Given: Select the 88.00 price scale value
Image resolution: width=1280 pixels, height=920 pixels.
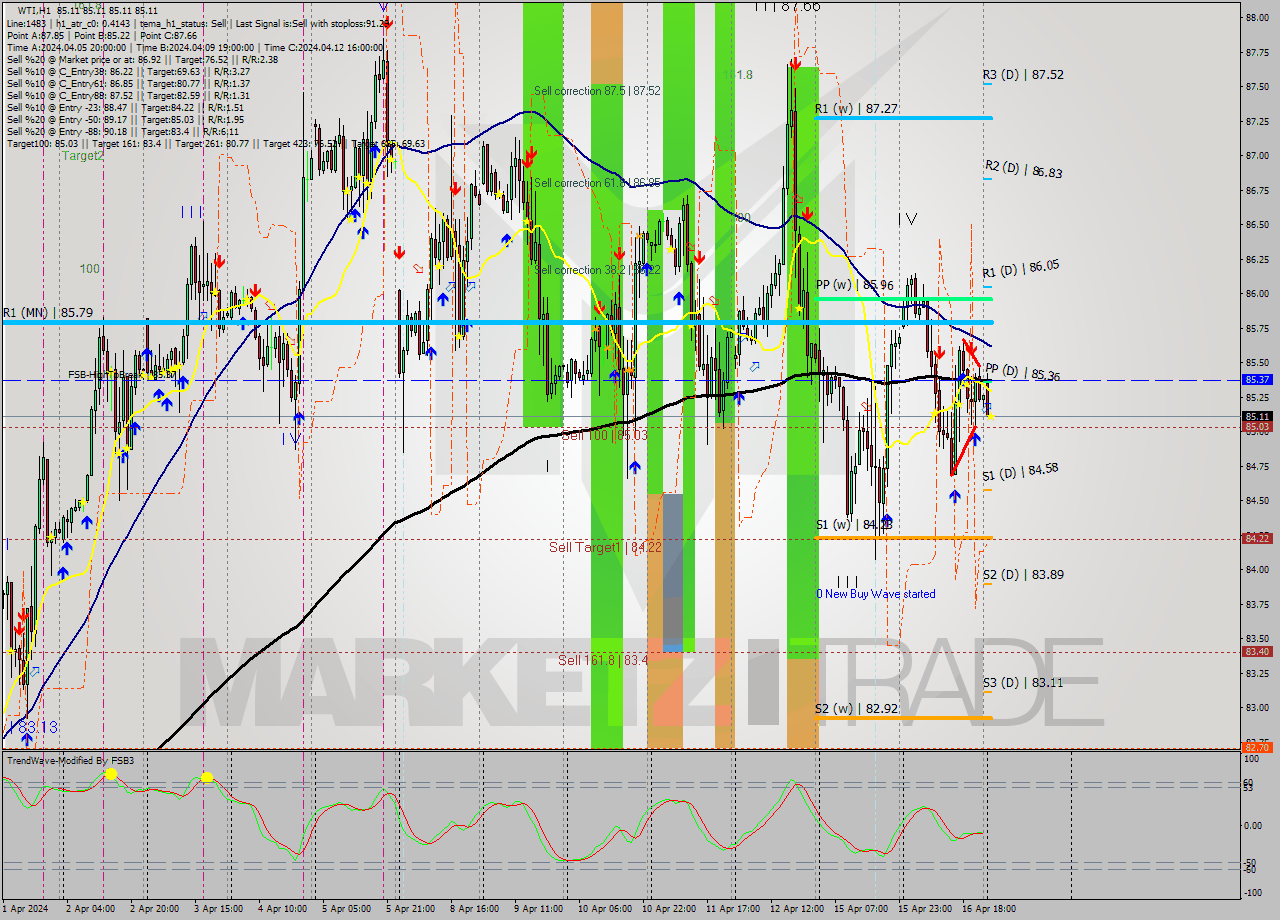Looking at the screenshot, I should (x=1257, y=18).
